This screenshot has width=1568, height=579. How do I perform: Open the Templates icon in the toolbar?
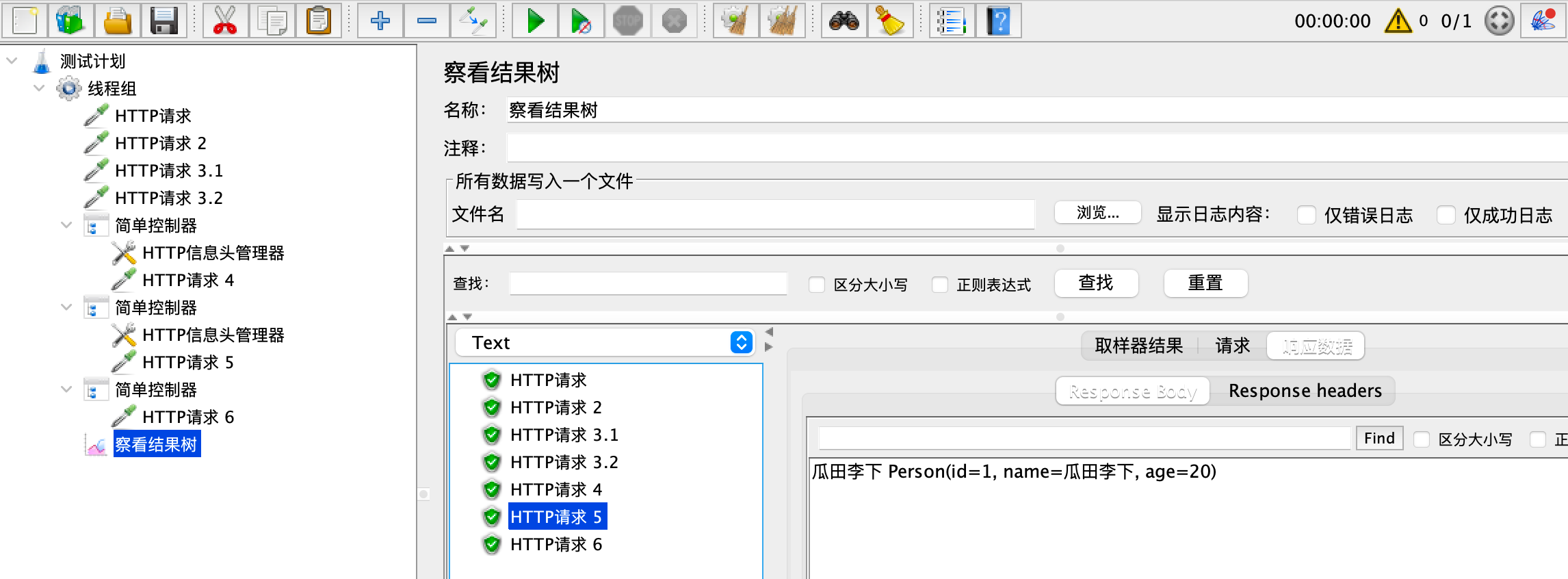(70, 21)
